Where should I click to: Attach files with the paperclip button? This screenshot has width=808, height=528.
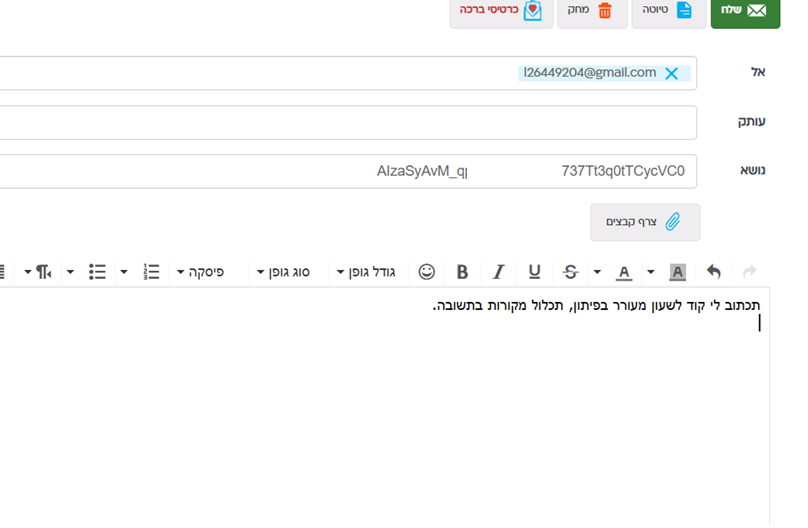(x=644, y=222)
